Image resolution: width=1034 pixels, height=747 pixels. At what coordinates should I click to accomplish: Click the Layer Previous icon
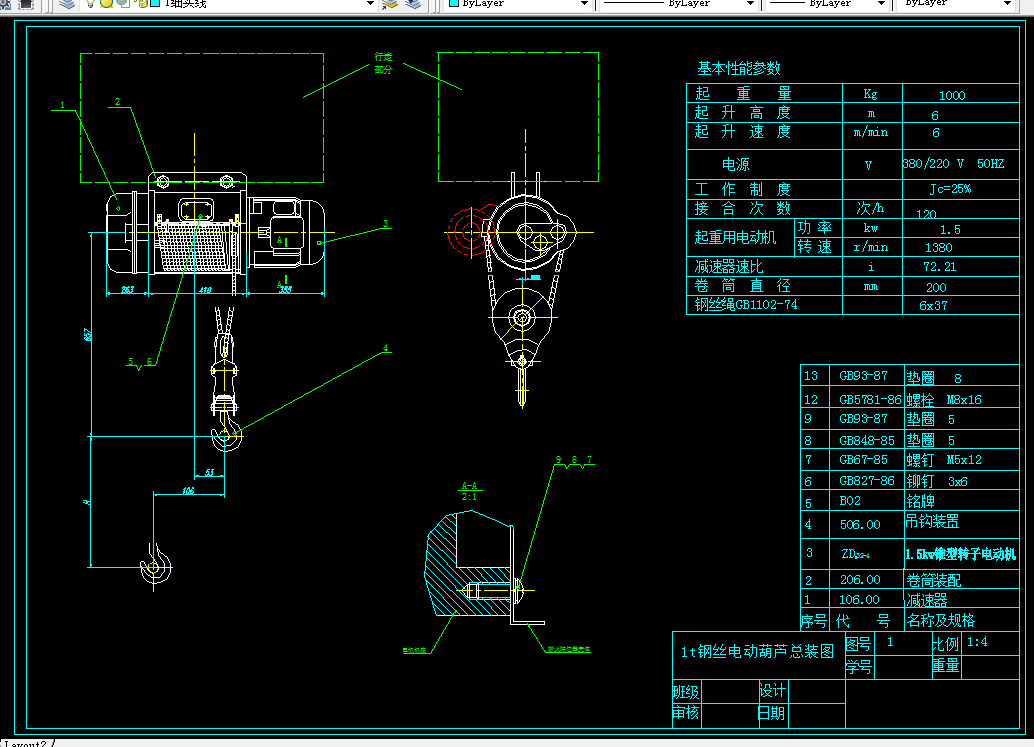(413, 4)
